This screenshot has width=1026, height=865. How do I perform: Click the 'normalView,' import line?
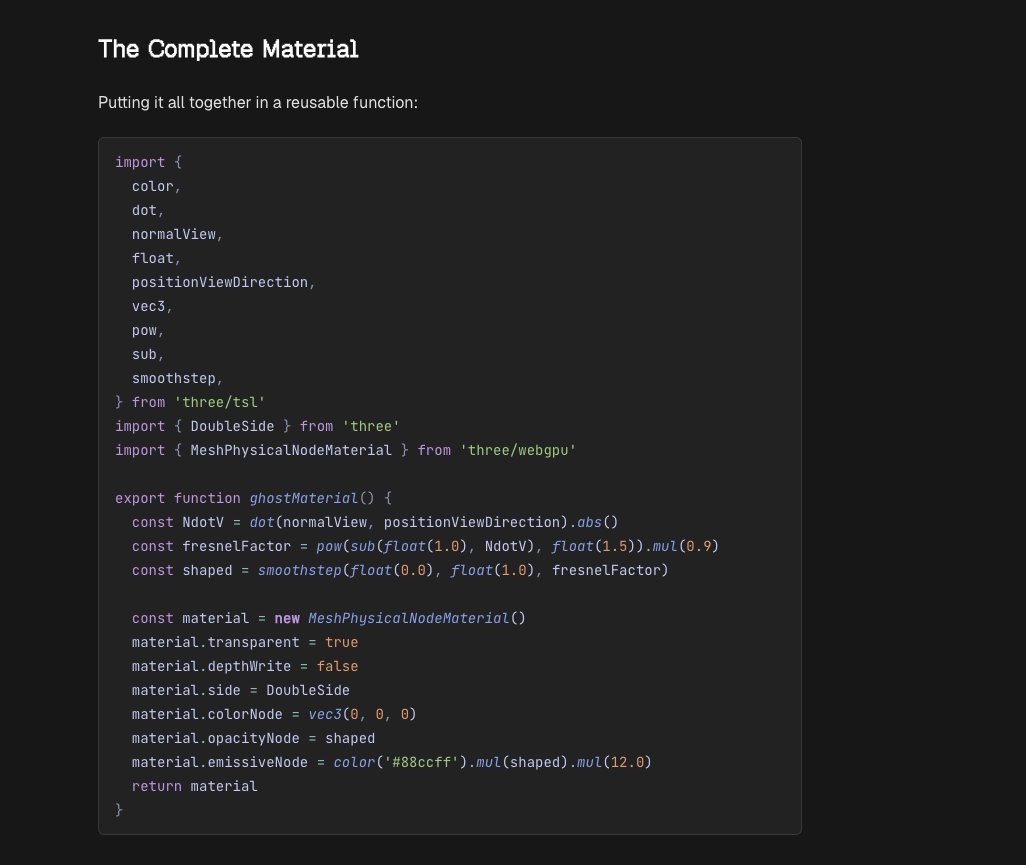[177, 234]
